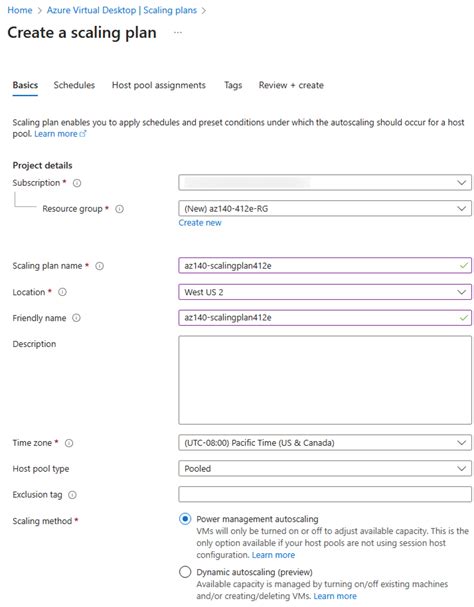Viewport: 474px width, 607px height.
Task: Click Learn more under Dynamic autoscaling
Action: pos(335,596)
